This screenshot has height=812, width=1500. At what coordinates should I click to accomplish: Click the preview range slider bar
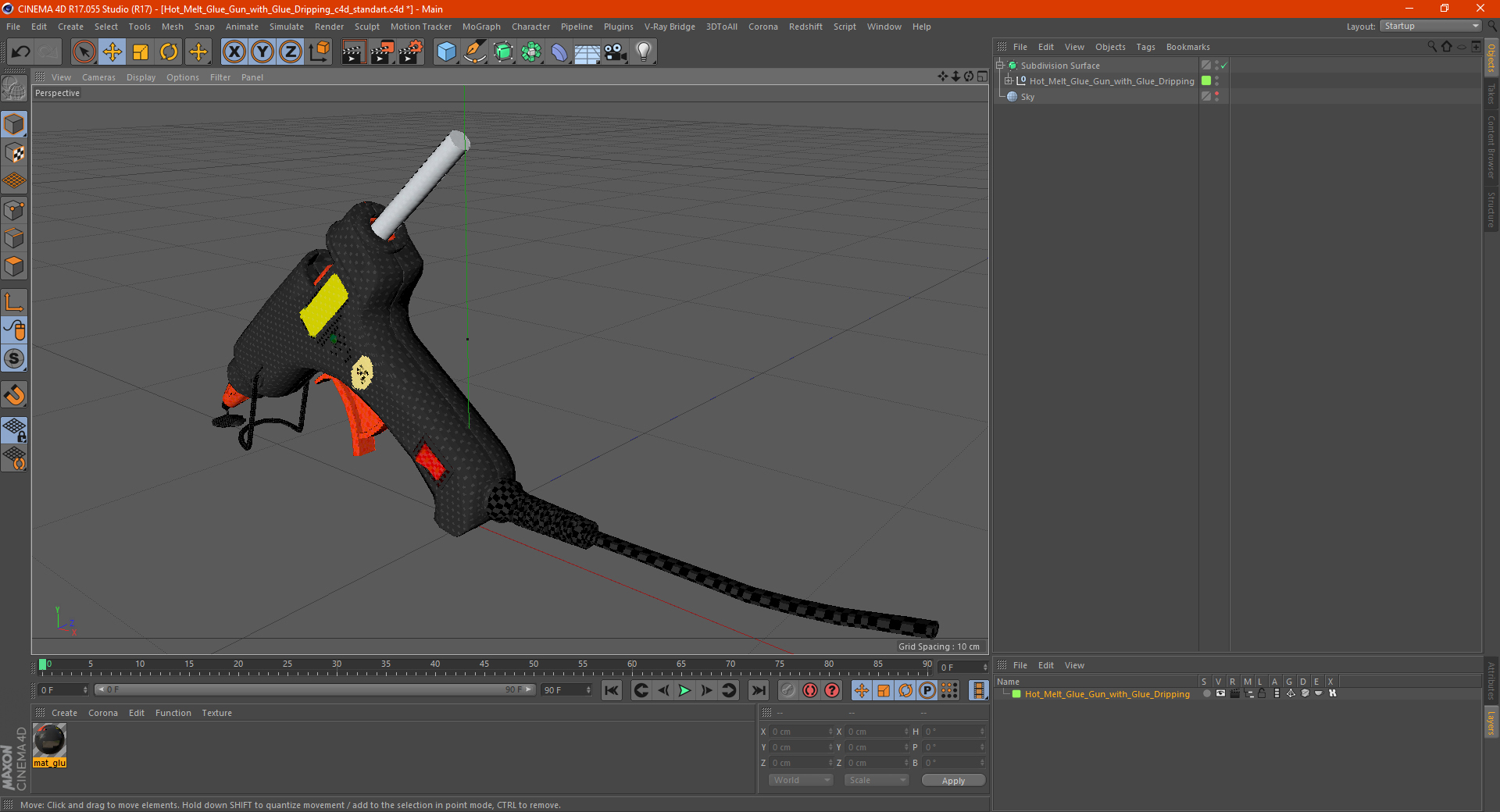pyautogui.click(x=314, y=689)
